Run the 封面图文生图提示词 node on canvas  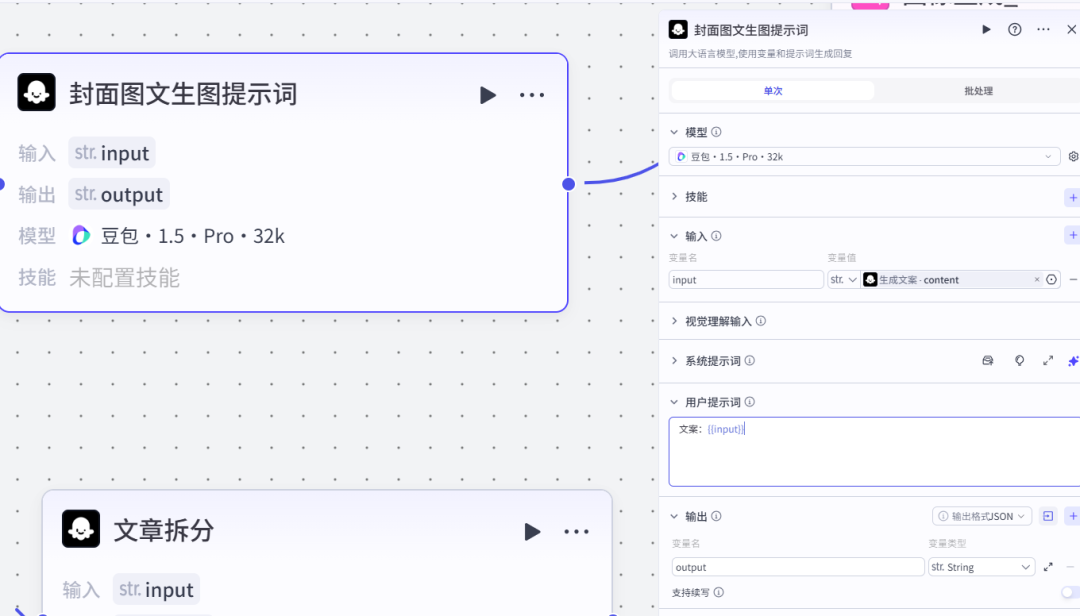488,95
